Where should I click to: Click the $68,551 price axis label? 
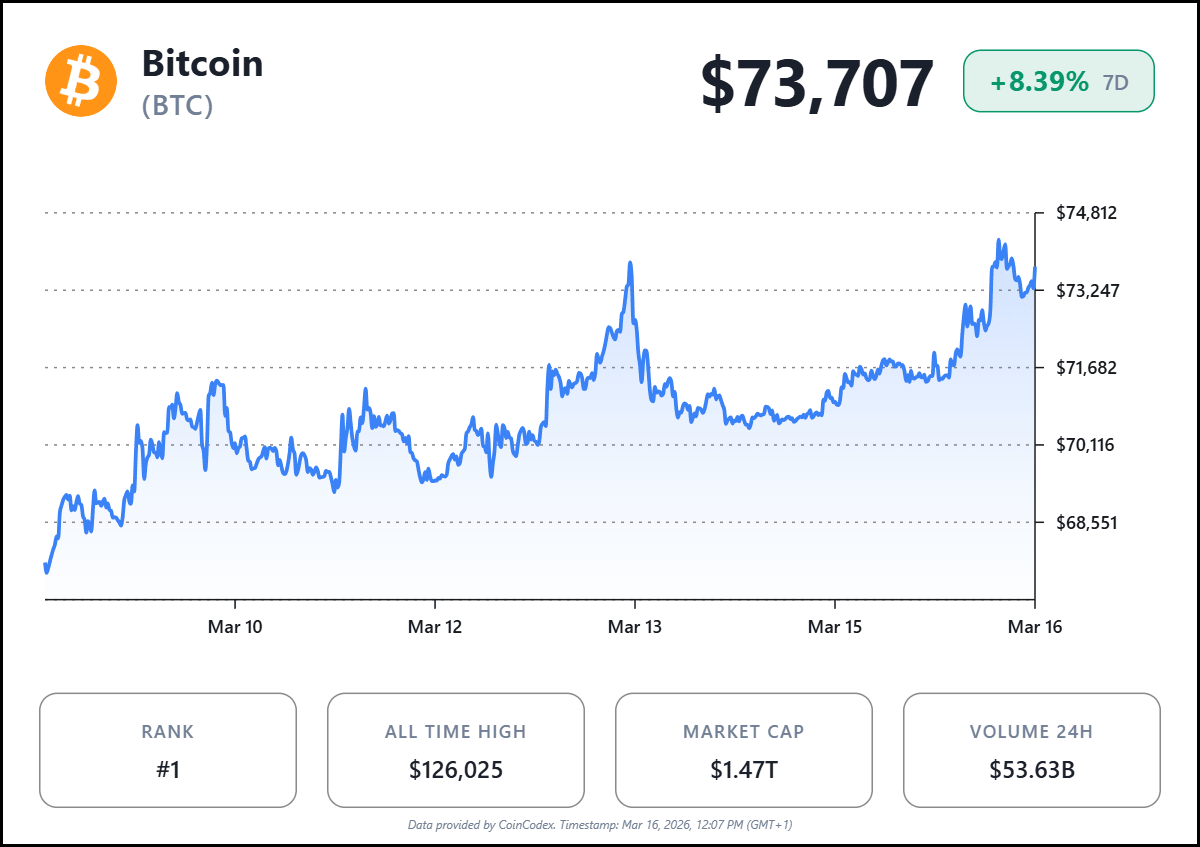(1086, 522)
